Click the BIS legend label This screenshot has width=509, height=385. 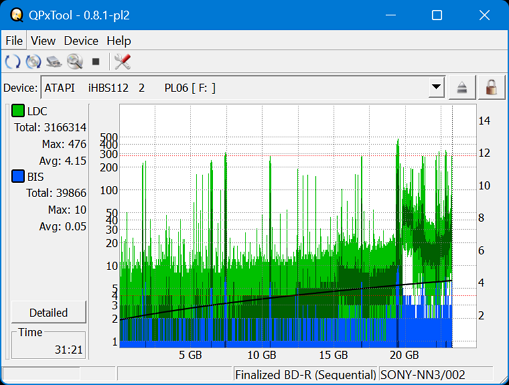[35, 177]
